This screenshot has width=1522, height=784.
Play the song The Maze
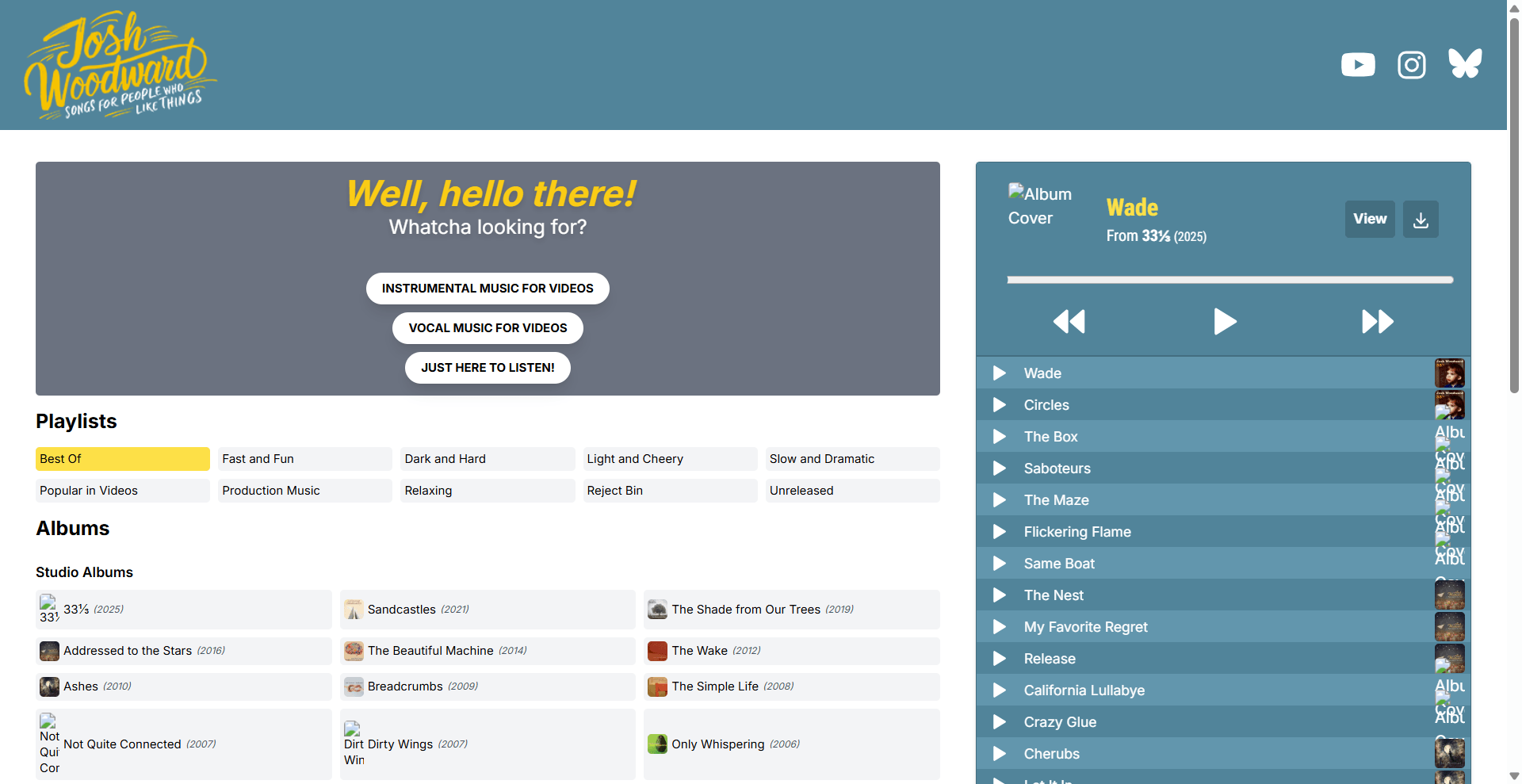point(1000,500)
